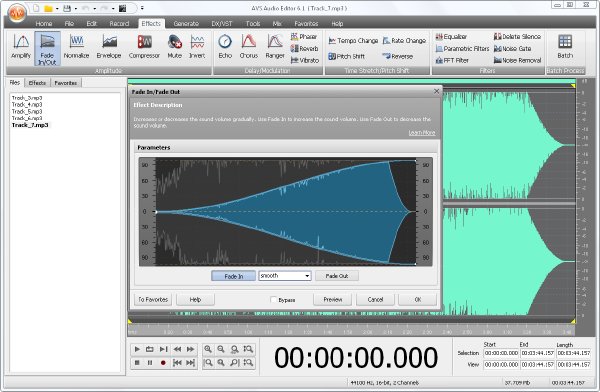Apply the Invert effect
The image size is (600, 392).
pos(197,47)
